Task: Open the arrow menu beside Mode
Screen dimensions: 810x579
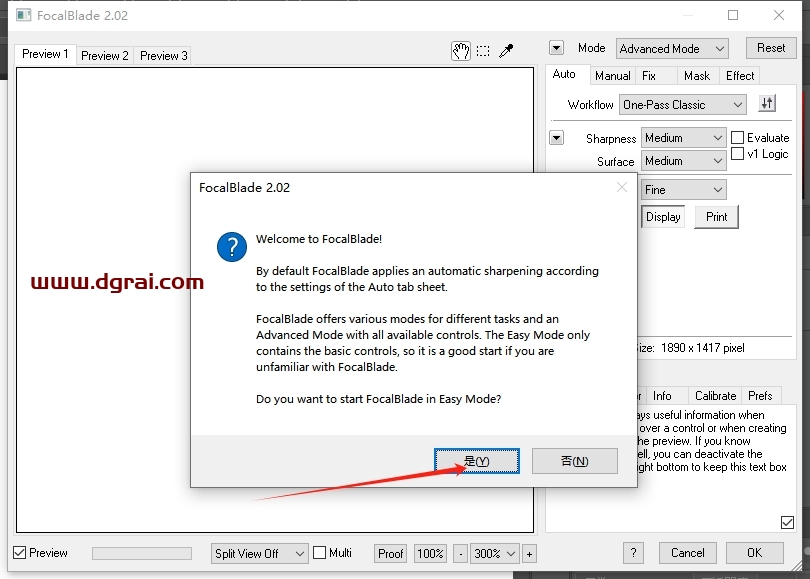Action: pos(556,48)
